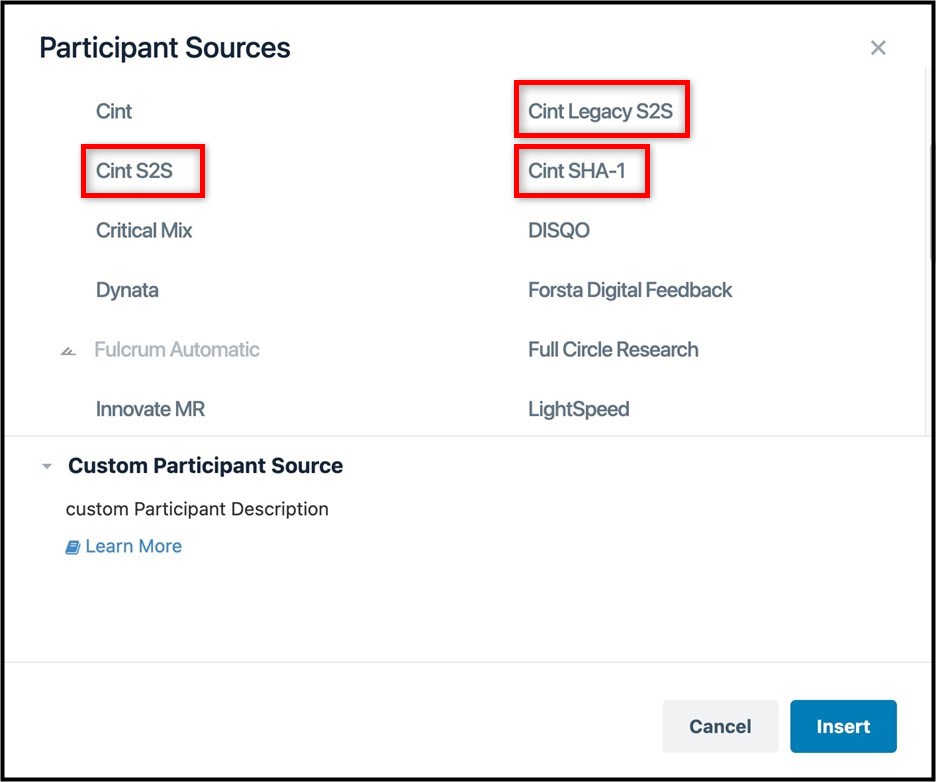The width and height of the screenshot is (936, 782).
Task: Collapse the Custom Participant Source section
Action: pos(46,465)
